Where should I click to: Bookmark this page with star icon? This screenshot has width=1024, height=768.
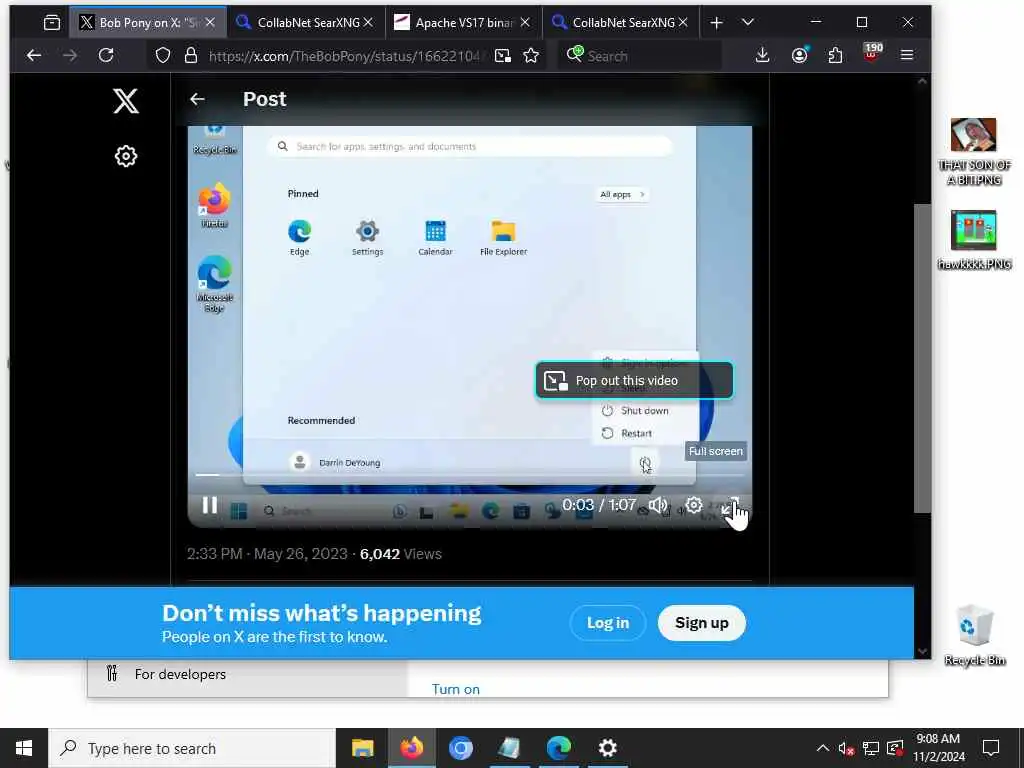531,56
